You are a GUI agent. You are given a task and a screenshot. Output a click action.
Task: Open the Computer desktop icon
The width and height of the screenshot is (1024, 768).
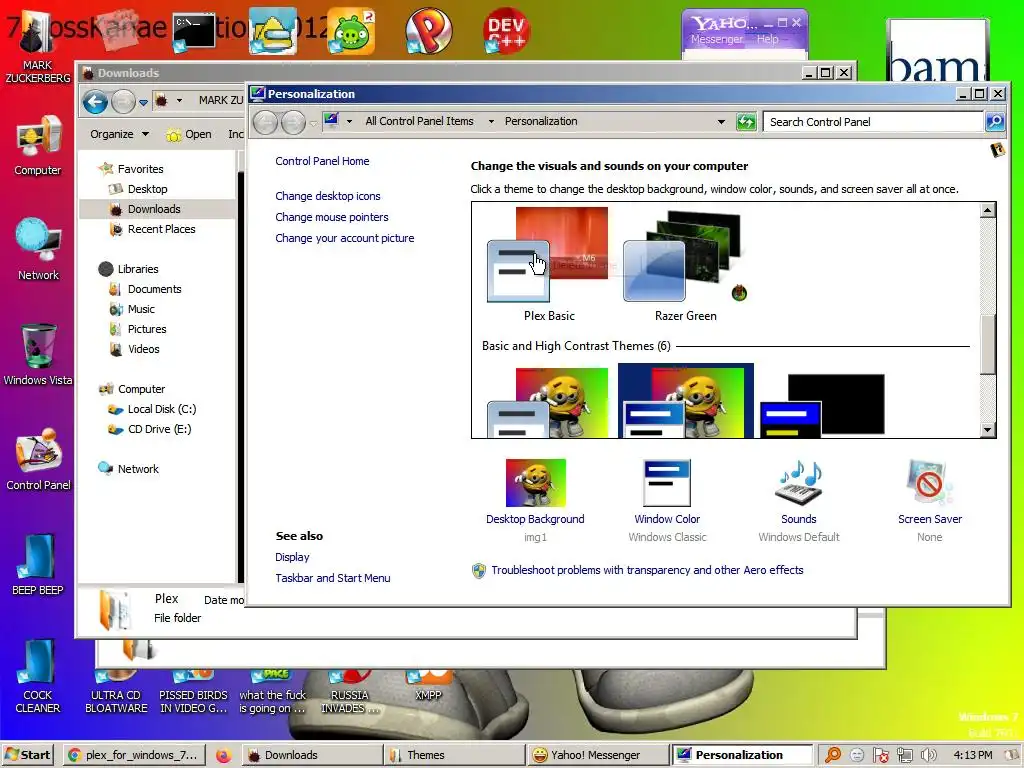pyautogui.click(x=38, y=145)
